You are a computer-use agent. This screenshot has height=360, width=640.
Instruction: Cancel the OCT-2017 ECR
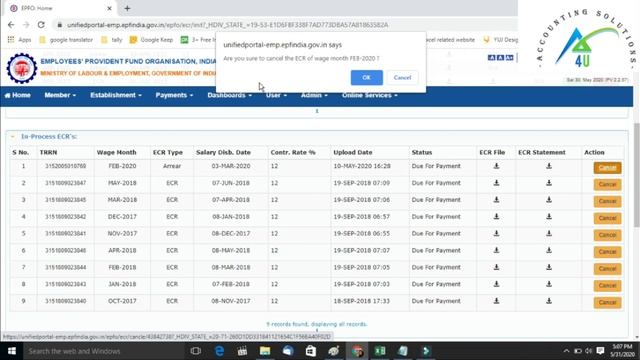click(x=607, y=302)
